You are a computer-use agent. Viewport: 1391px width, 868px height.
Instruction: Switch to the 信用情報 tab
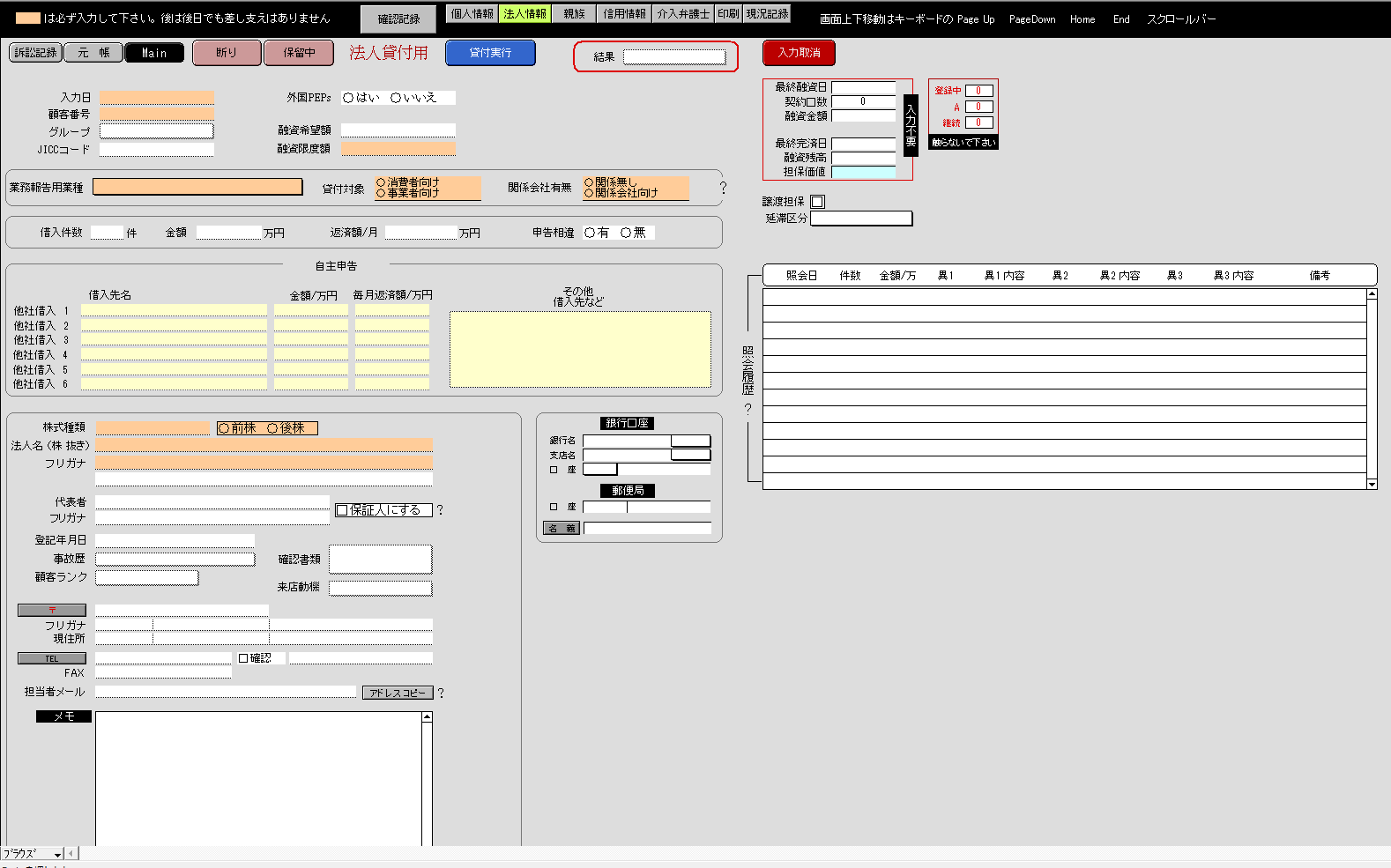pyautogui.click(x=625, y=13)
